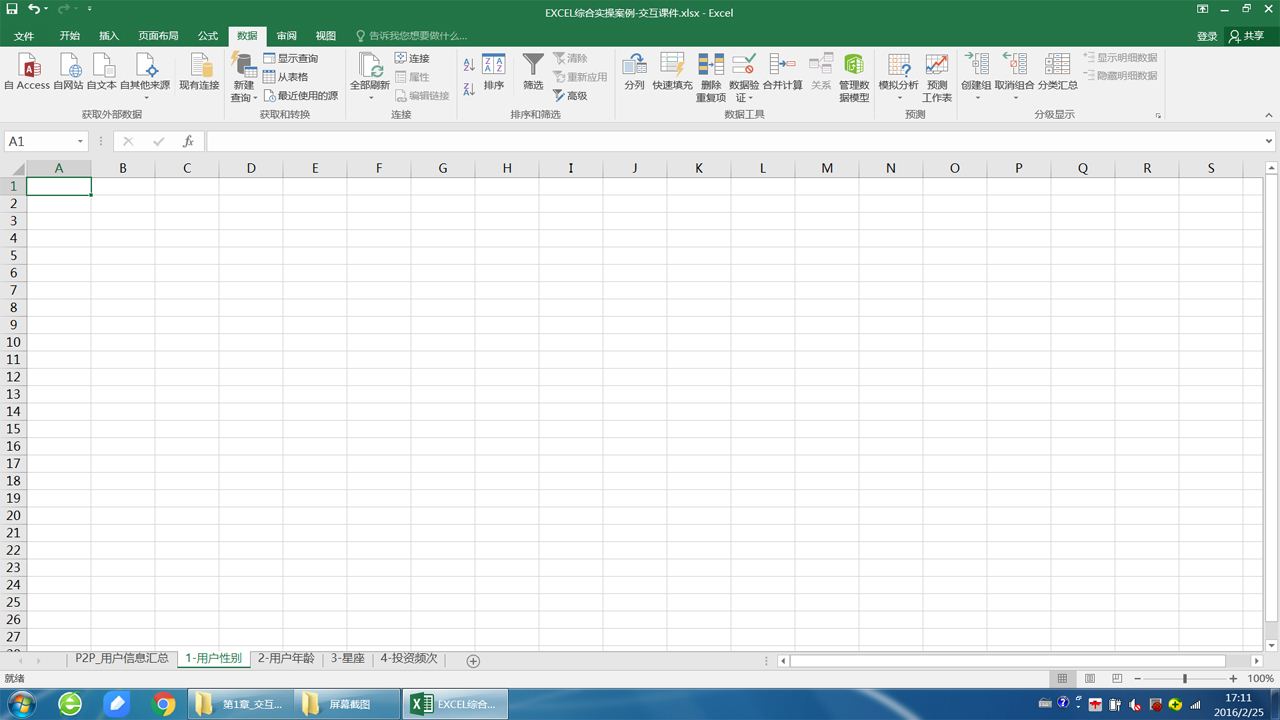The height and width of the screenshot is (720, 1280).
Task: Click the 共享 share button
Action: click(1247, 36)
